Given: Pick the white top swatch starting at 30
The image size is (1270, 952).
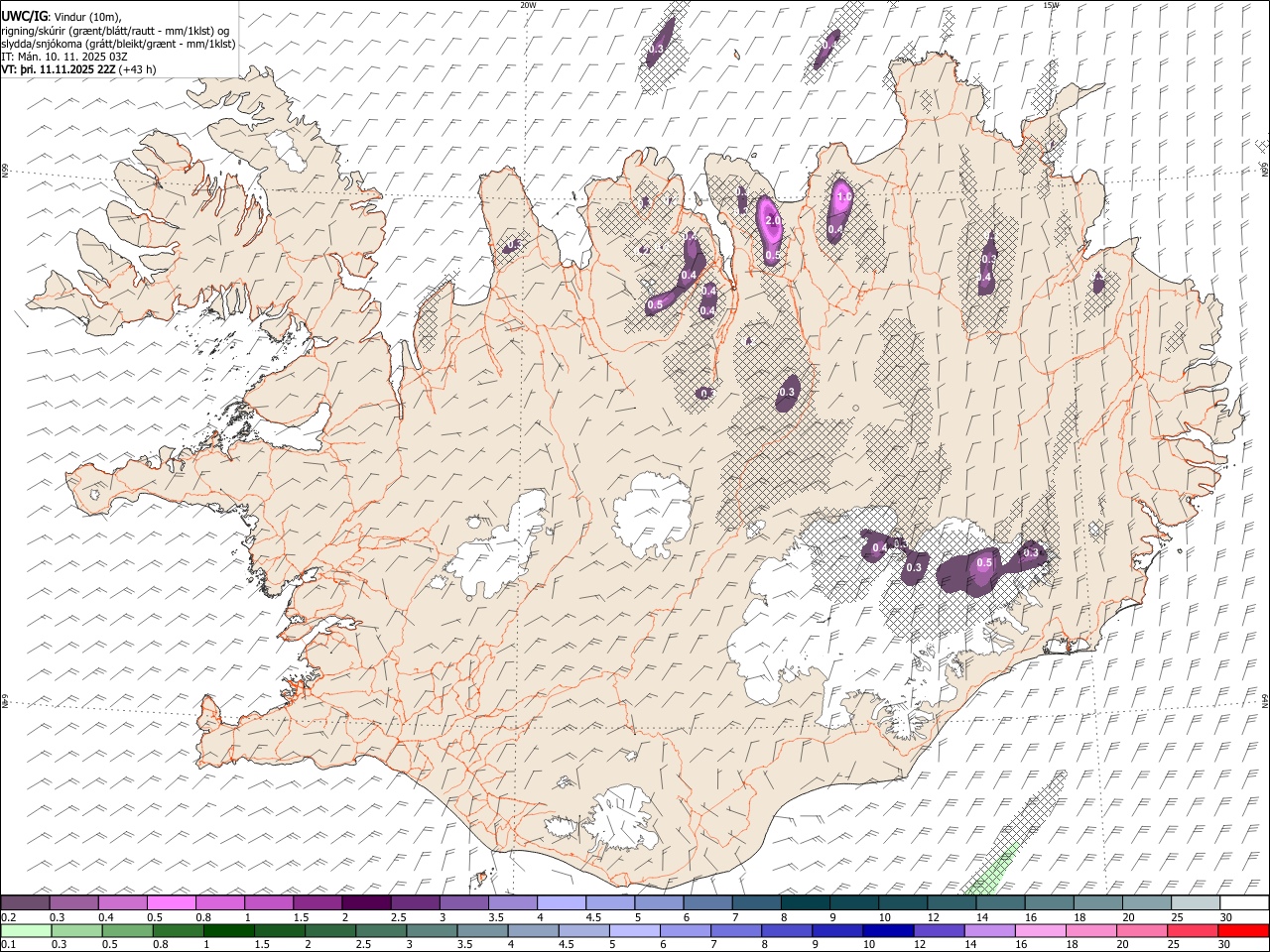Looking at the screenshot, I should point(1244,903).
